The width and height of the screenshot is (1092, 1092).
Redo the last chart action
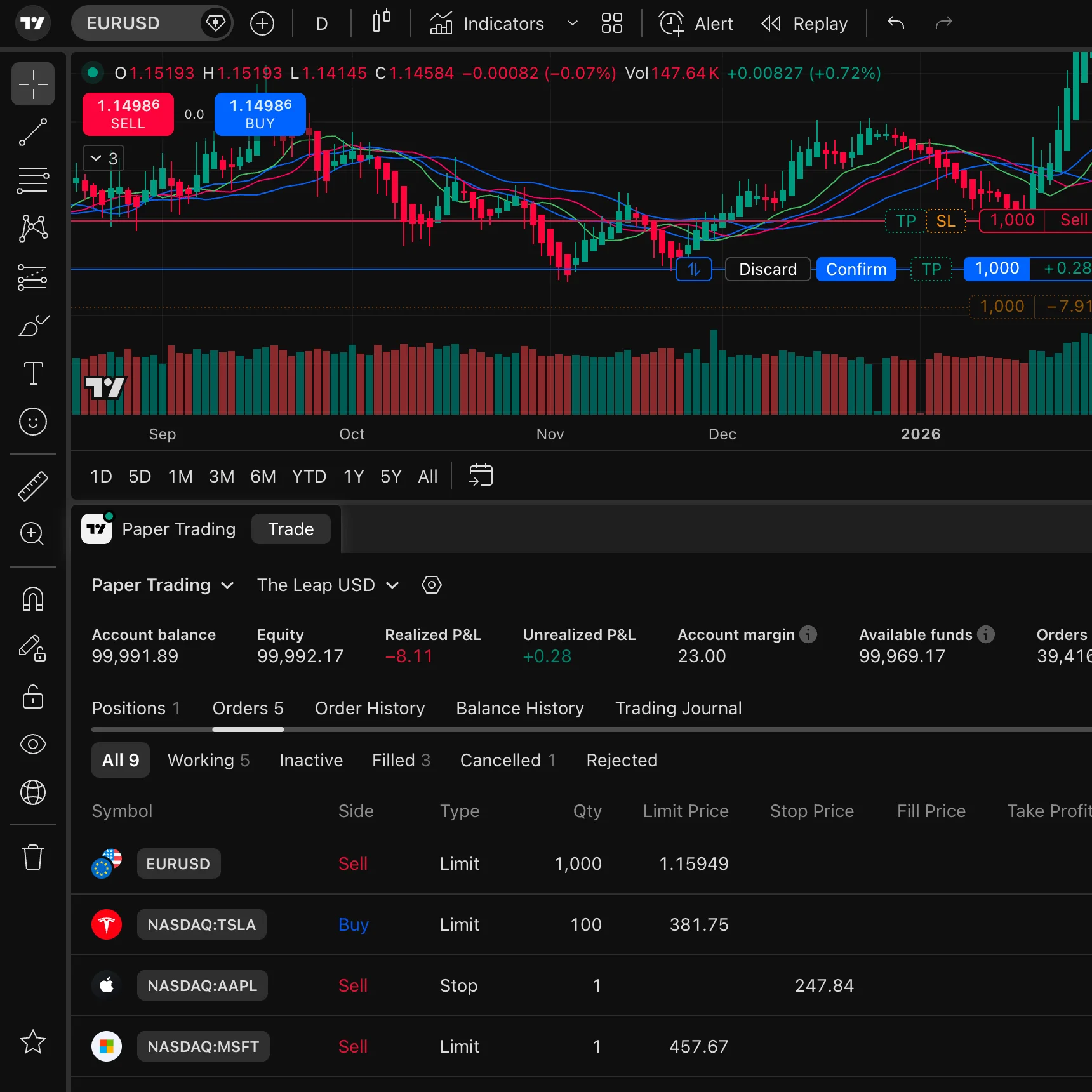(x=944, y=23)
